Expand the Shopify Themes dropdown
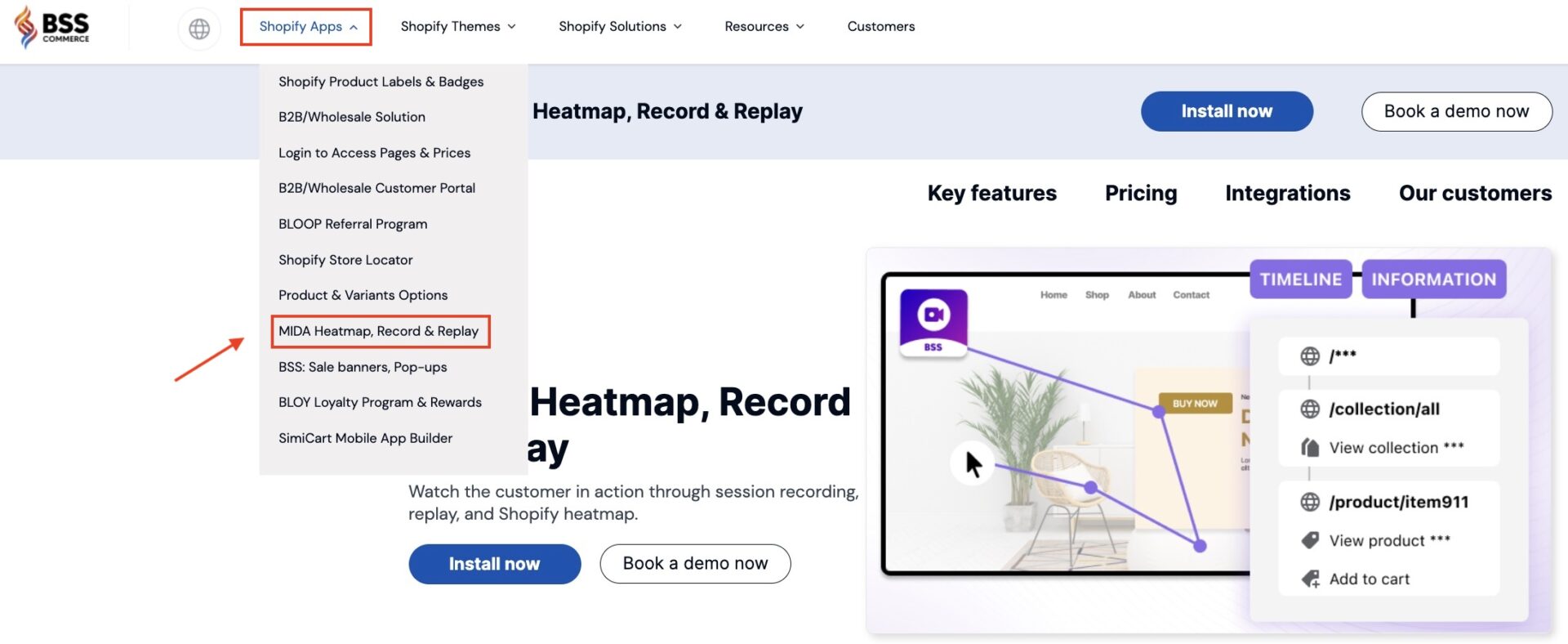The width and height of the screenshot is (1568, 644). tap(458, 26)
